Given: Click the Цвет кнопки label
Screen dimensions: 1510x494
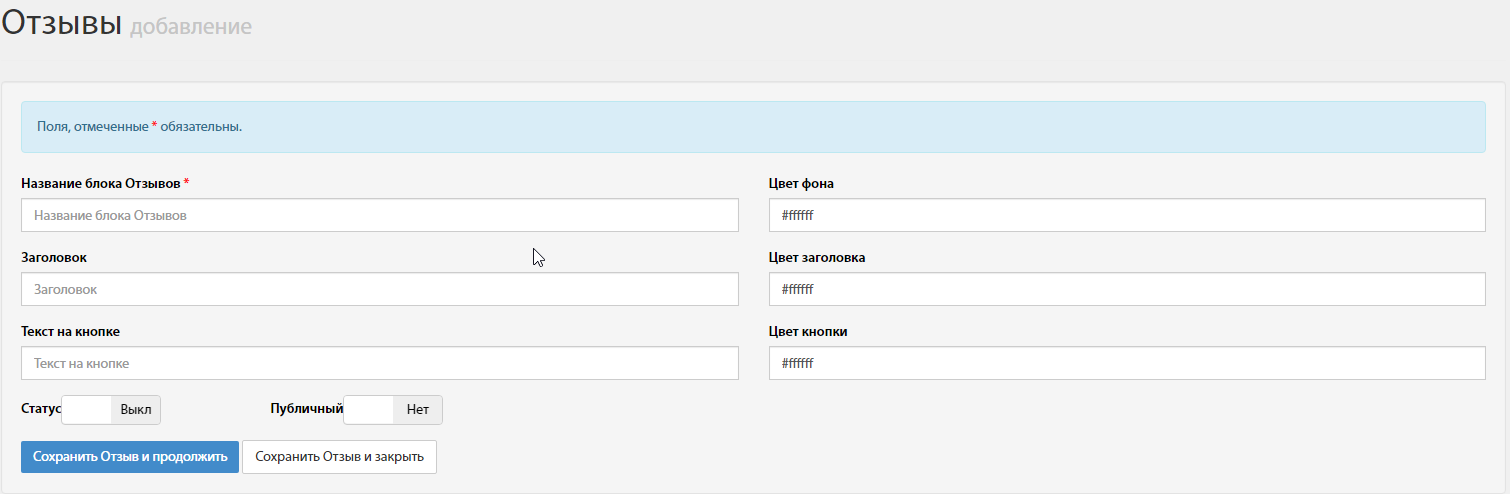Looking at the screenshot, I should tap(808, 331).
